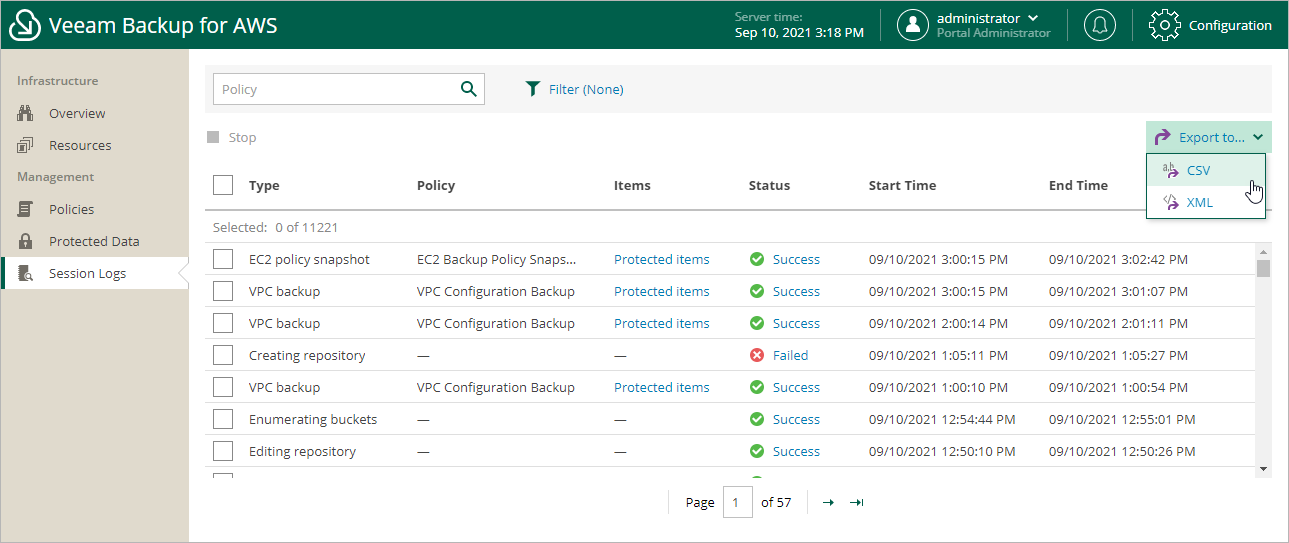Open Protected items link for EC2 snapshot

661,259
